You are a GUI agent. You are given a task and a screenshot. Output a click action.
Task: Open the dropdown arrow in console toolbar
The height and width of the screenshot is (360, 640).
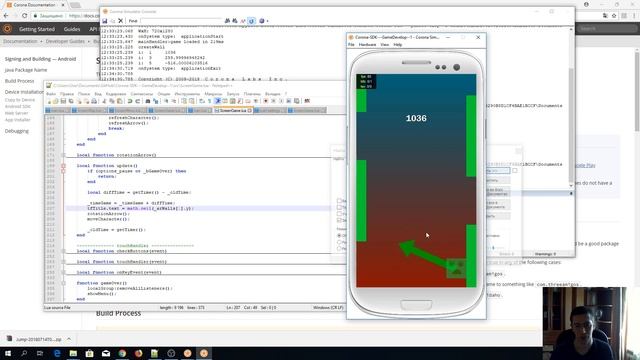pyautogui.click(x=267, y=21)
